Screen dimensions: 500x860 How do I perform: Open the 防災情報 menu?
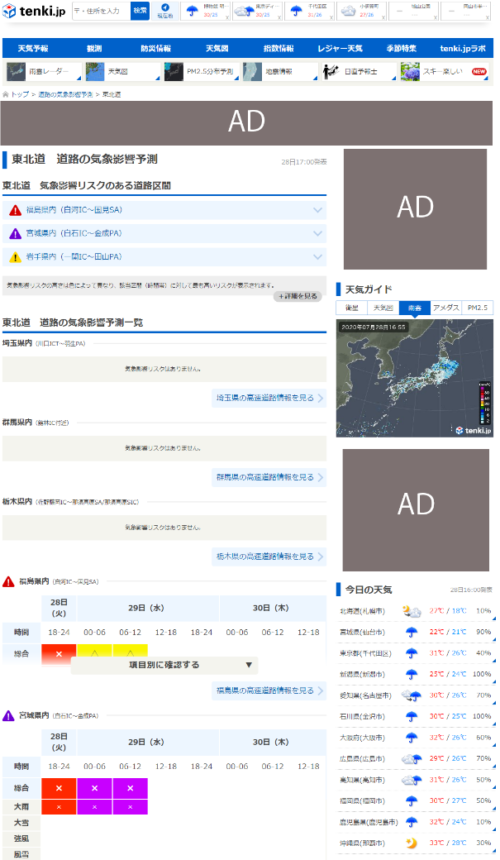[x=156, y=48]
